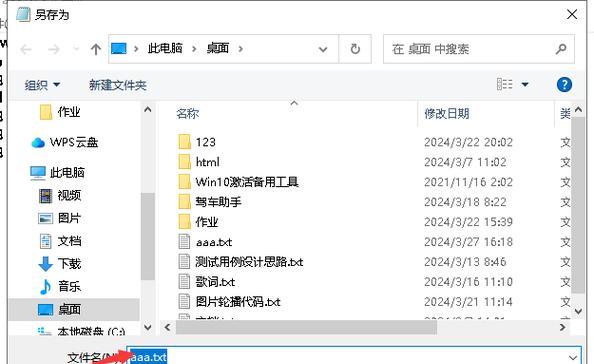Click the date 2024/3/22 20:02
594x364 pixels.
coord(468,142)
